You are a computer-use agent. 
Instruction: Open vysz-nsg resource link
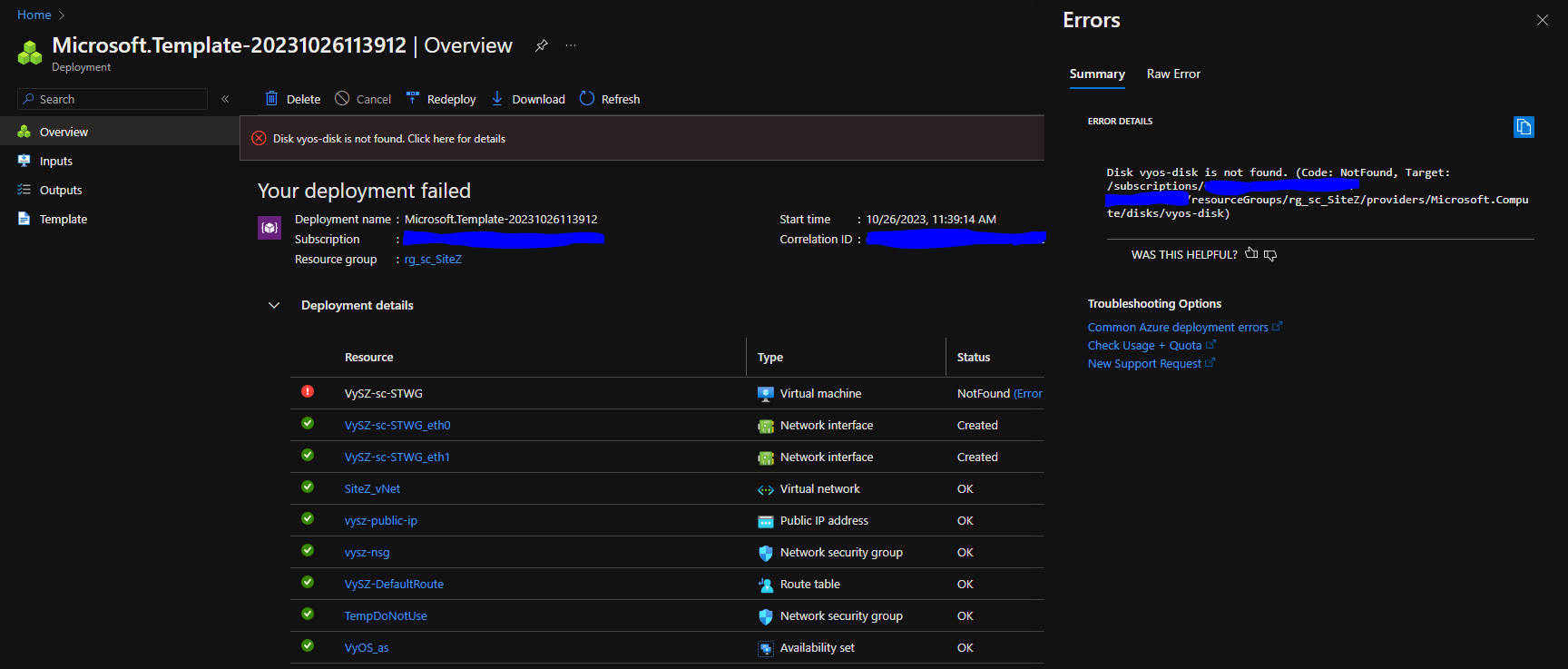point(367,552)
